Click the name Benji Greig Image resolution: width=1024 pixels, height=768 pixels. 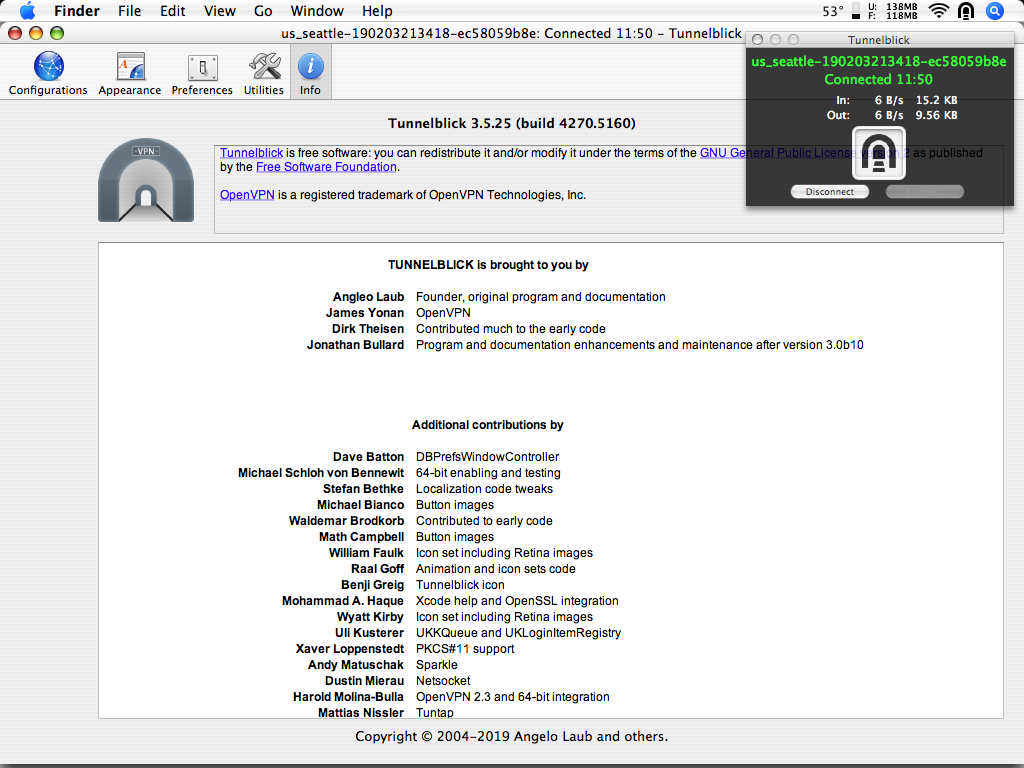(372, 584)
